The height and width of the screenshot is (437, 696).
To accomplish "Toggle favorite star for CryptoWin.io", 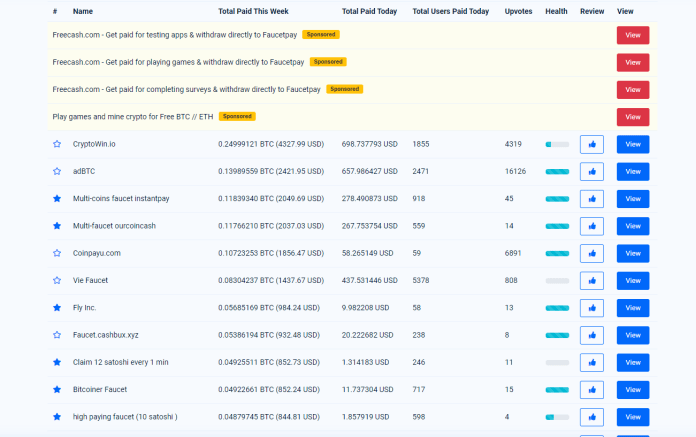I will 57,144.
